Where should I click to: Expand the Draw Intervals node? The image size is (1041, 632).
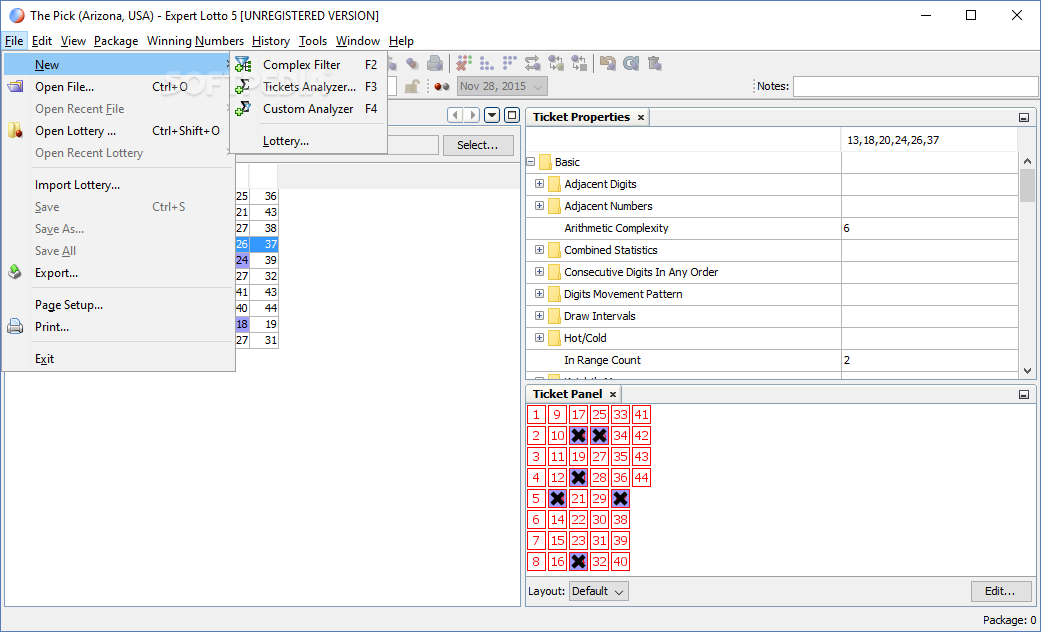[x=540, y=315]
